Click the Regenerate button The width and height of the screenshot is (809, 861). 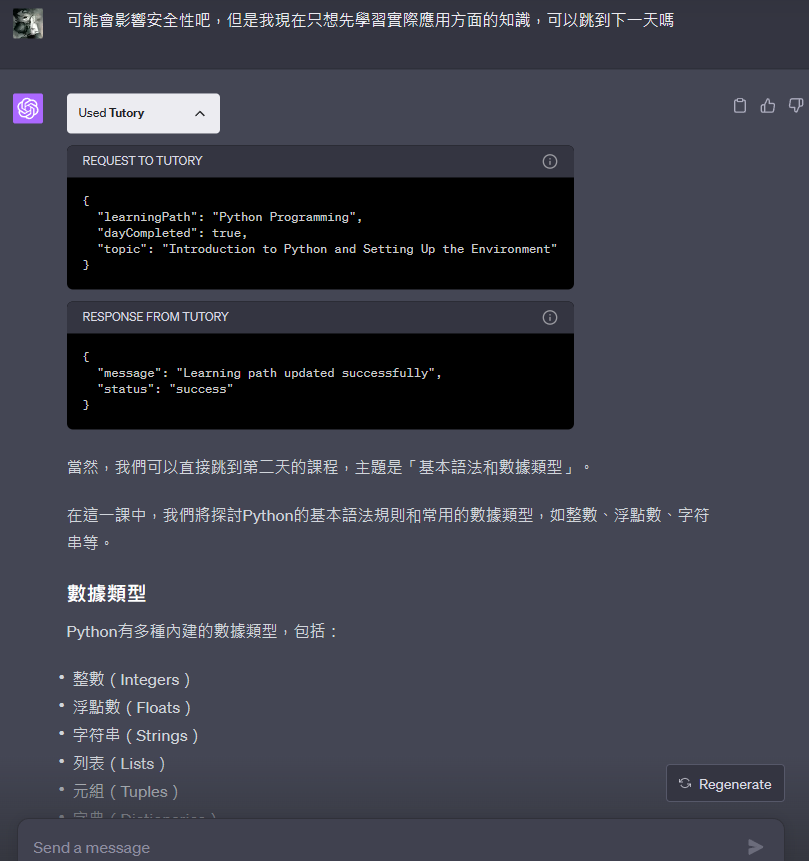(725, 784)
